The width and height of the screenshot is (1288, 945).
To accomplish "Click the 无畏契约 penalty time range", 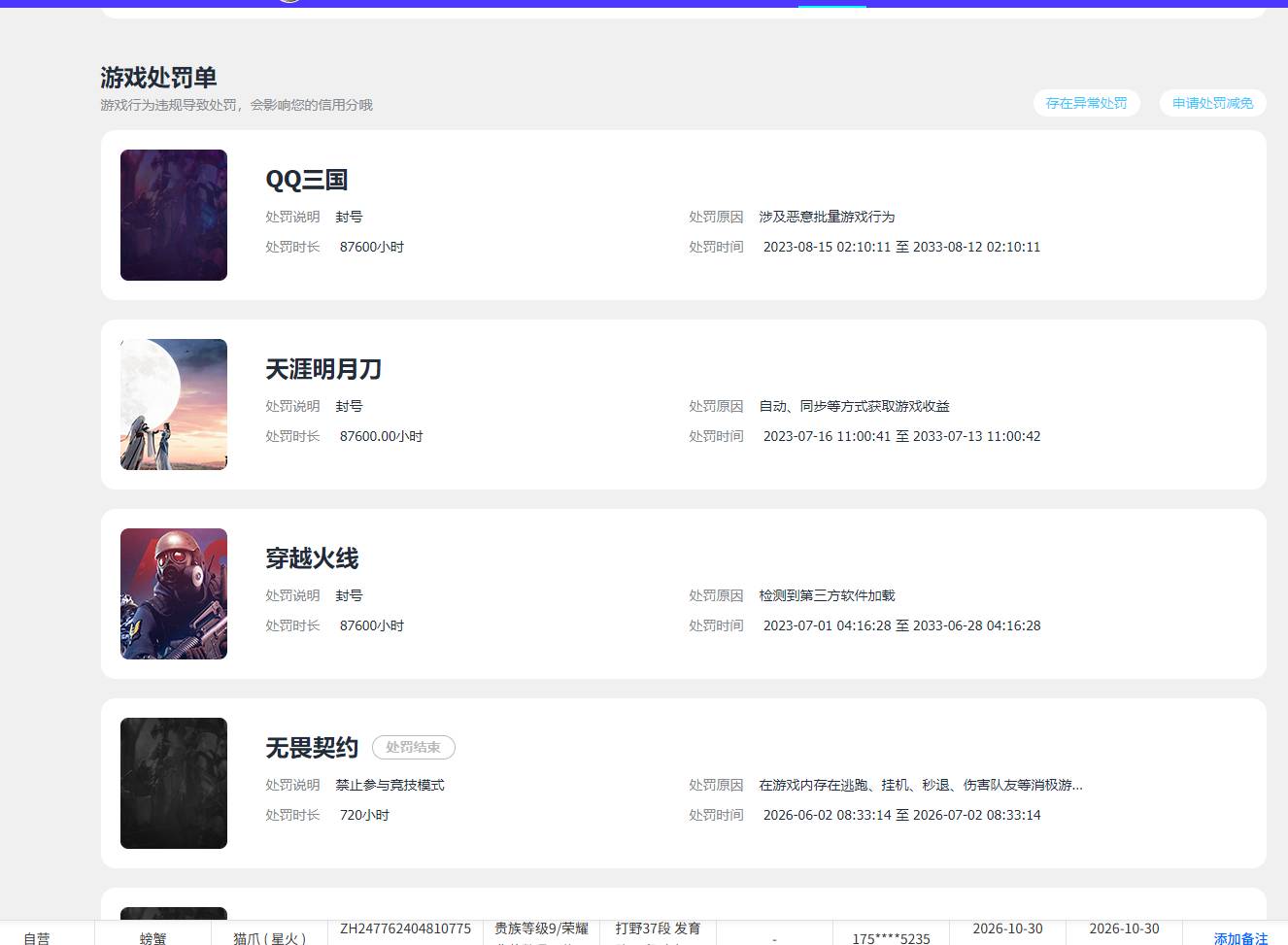I will tap(901, 815).
